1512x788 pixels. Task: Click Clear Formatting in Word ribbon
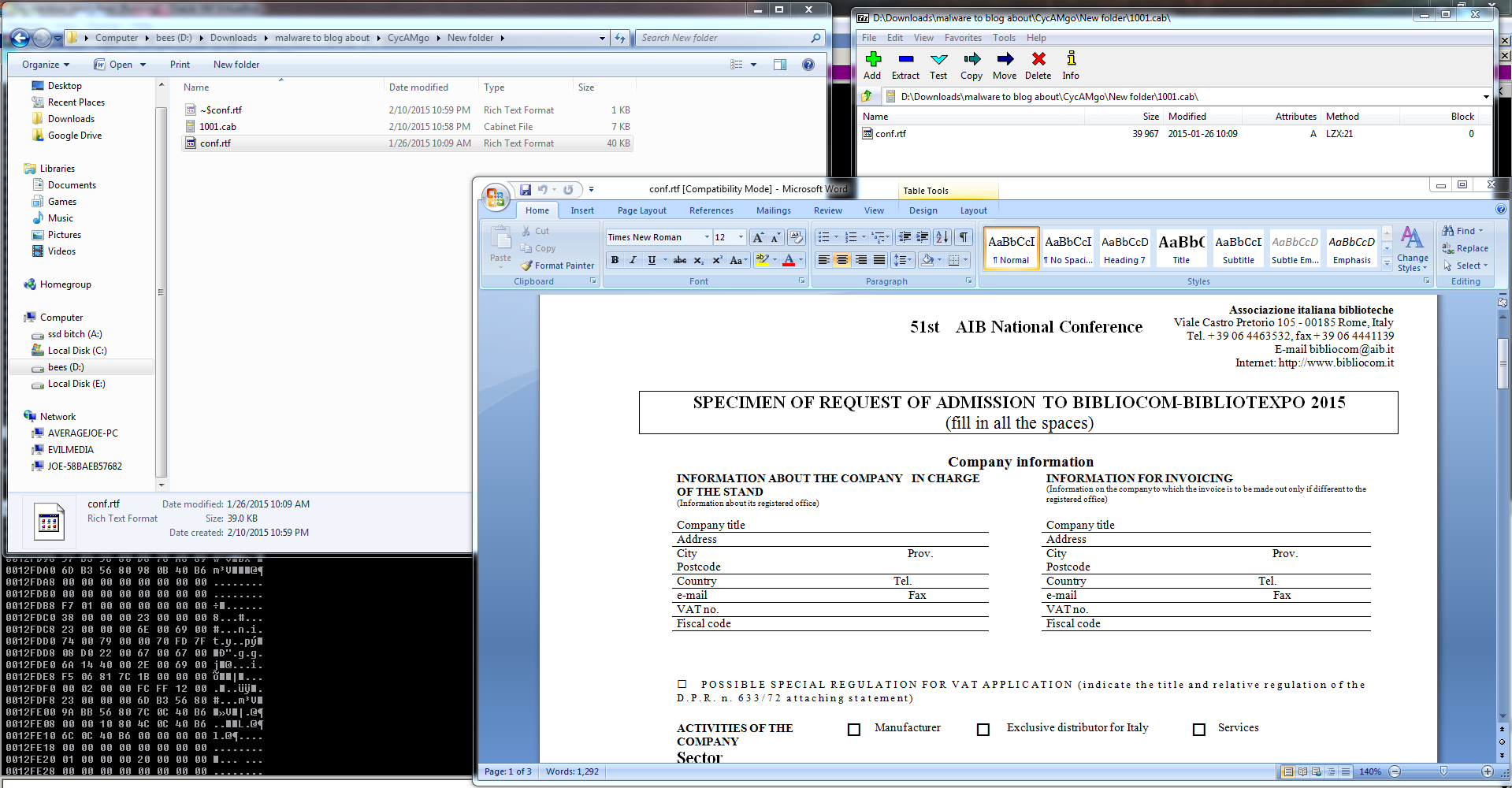click(796, 237)
